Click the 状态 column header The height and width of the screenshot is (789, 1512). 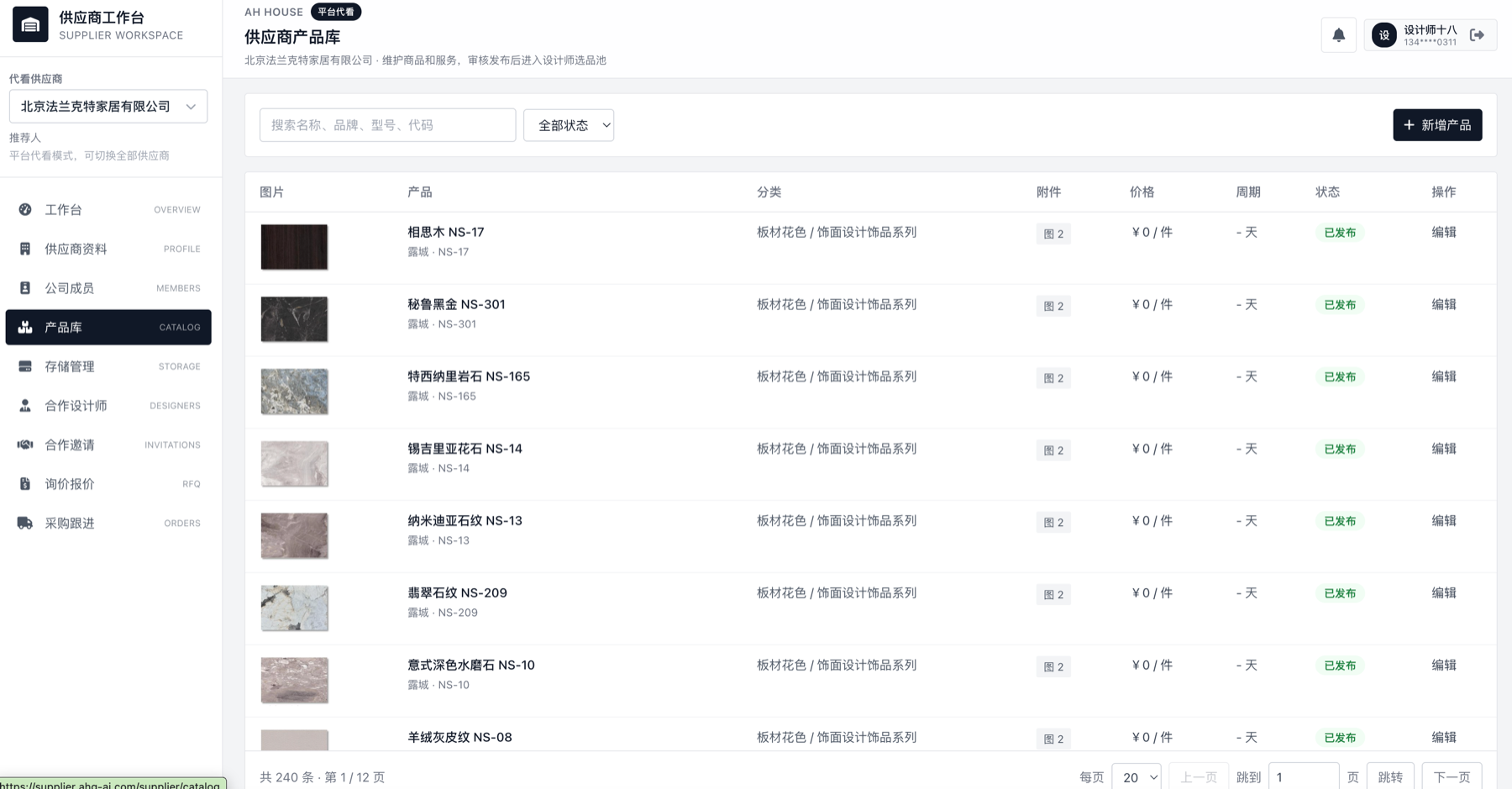[1327, 192]
